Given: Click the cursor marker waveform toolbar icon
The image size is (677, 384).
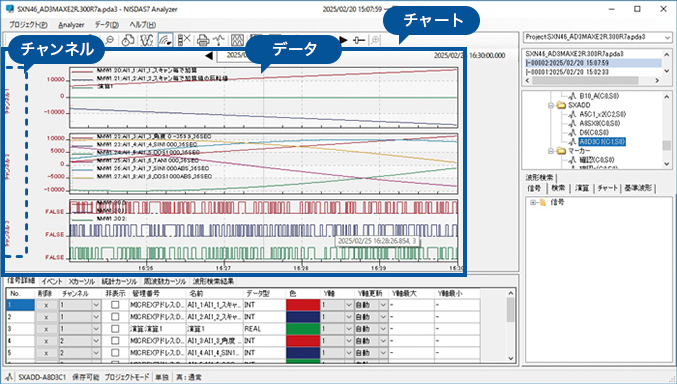Looking at the screenshot, I should [x=219, y=40].
